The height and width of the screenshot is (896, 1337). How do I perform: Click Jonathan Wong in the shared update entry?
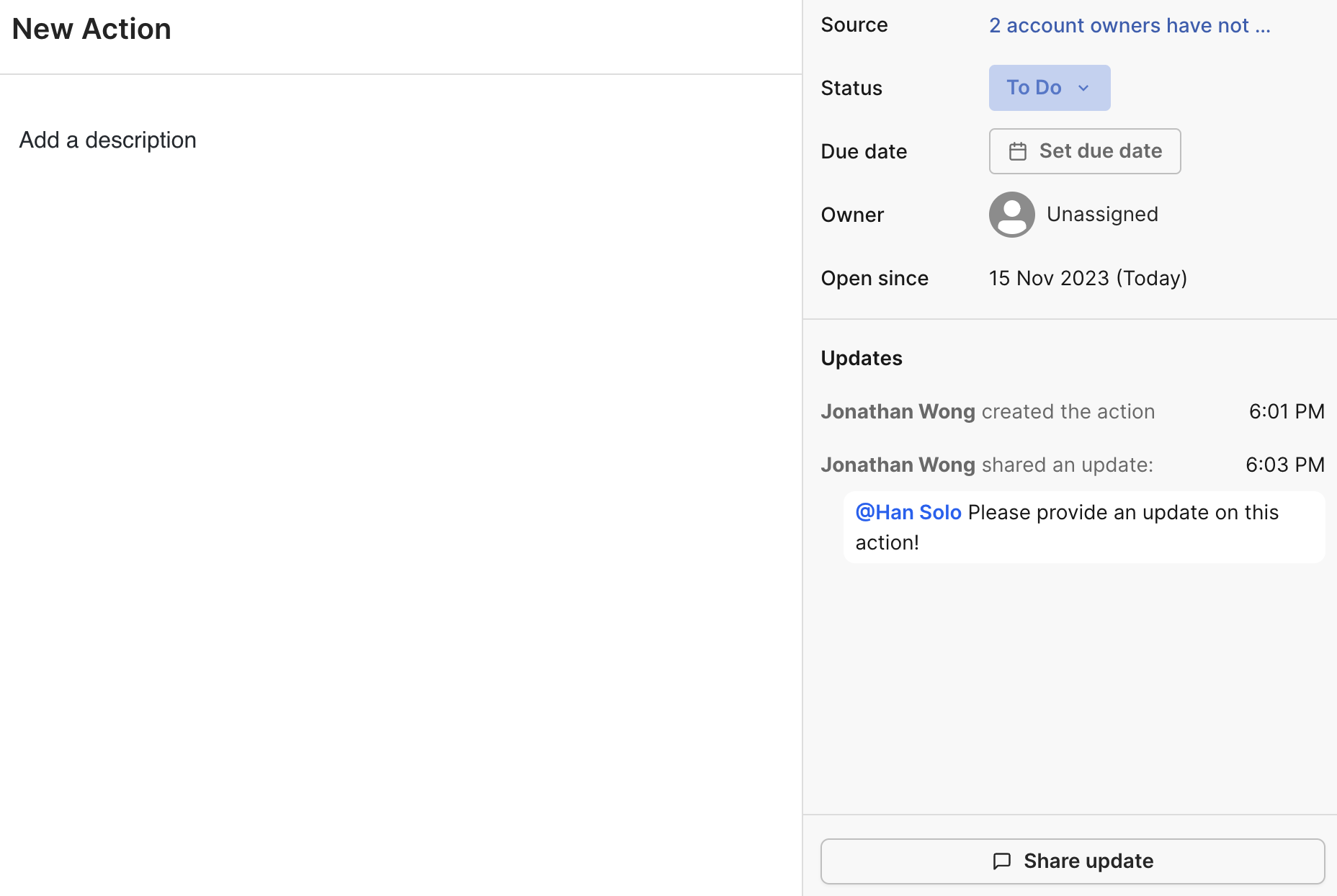(x=898, y=465)
